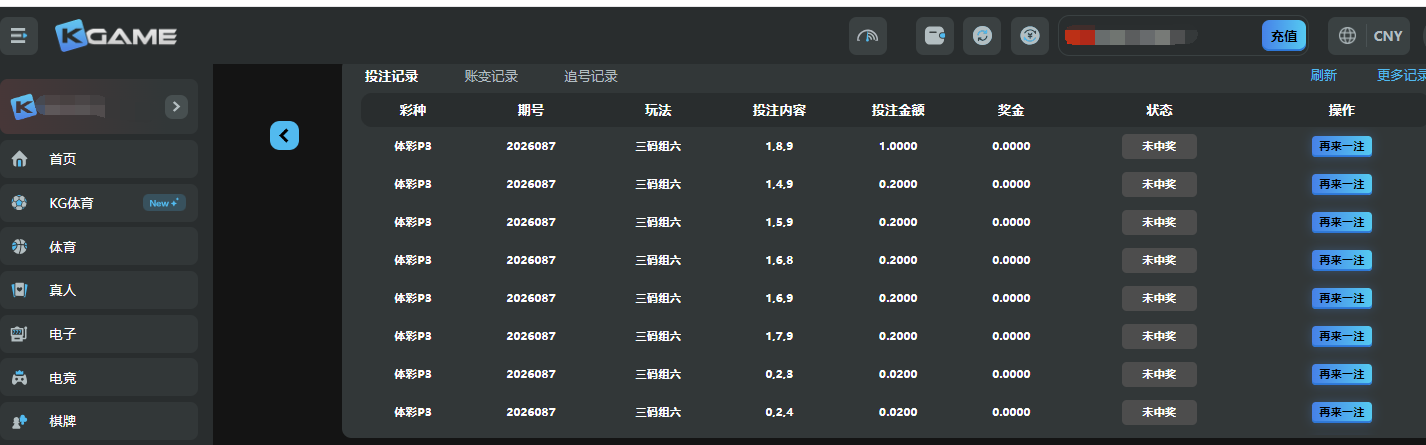
Task: Click the basketball icon beside 体育
Action: [19, 246]
